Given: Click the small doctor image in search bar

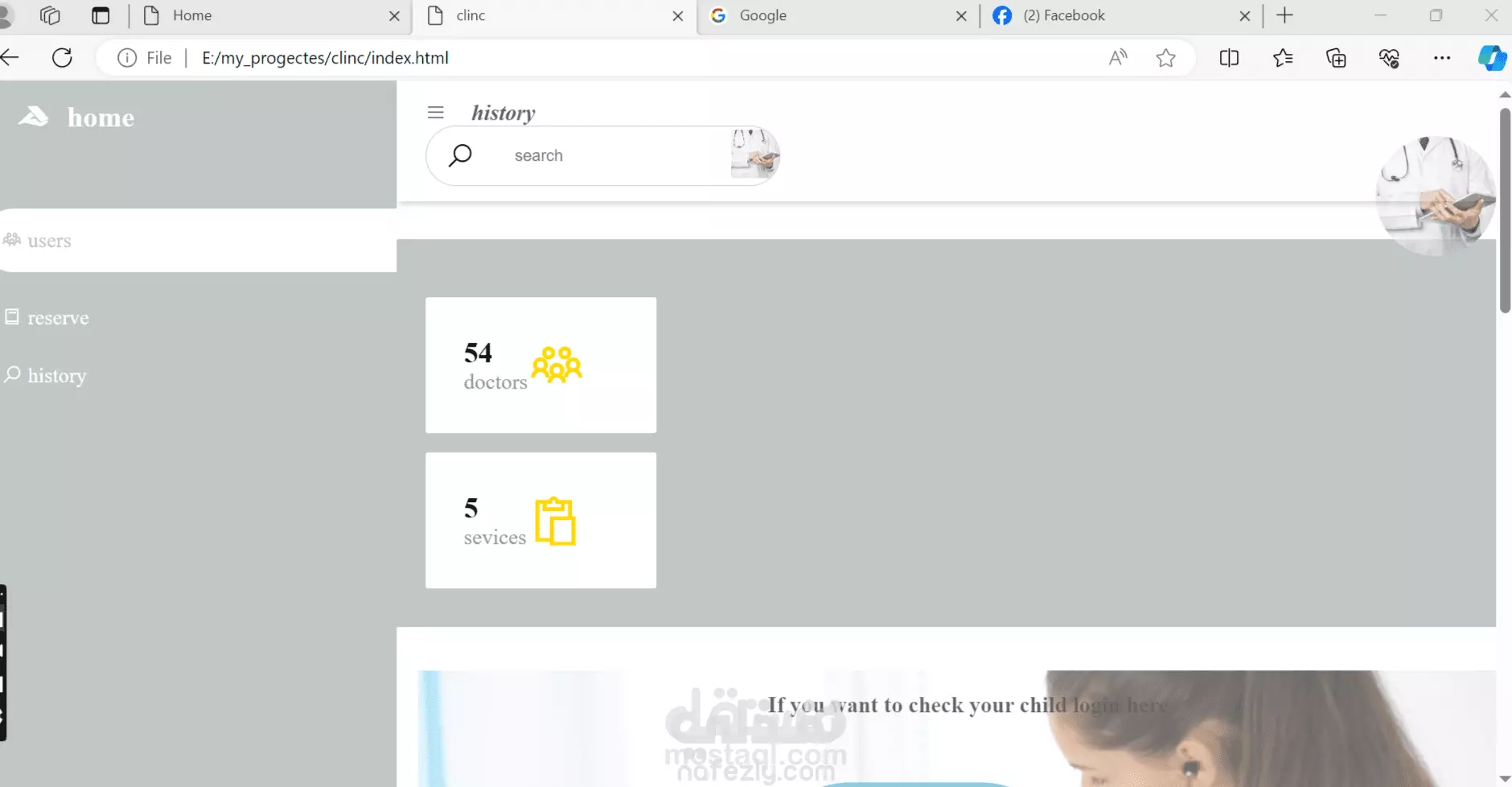Looking at the screenshot, I should 754,153.
